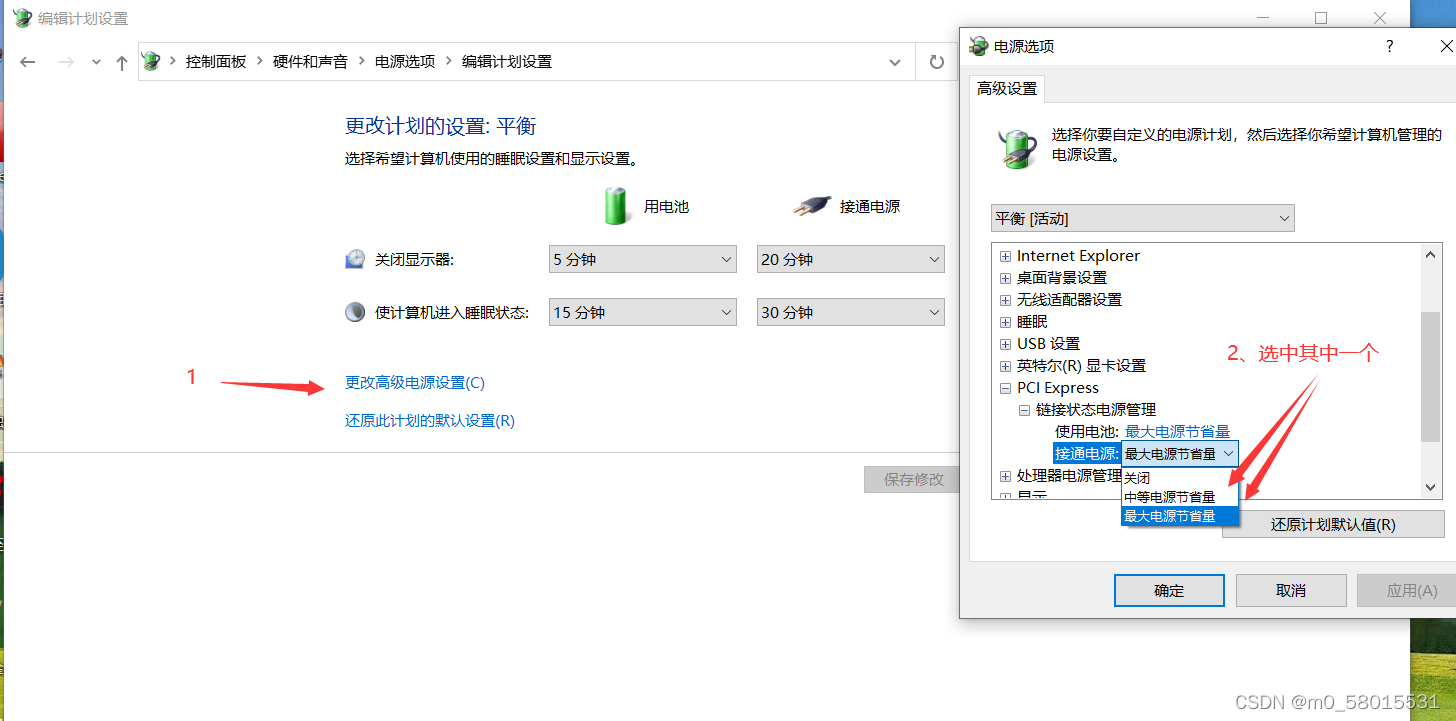Collapse the 链接状态电源管理 node
The height and width of the screenshot is (721, 1456).
coord(1024,410)
